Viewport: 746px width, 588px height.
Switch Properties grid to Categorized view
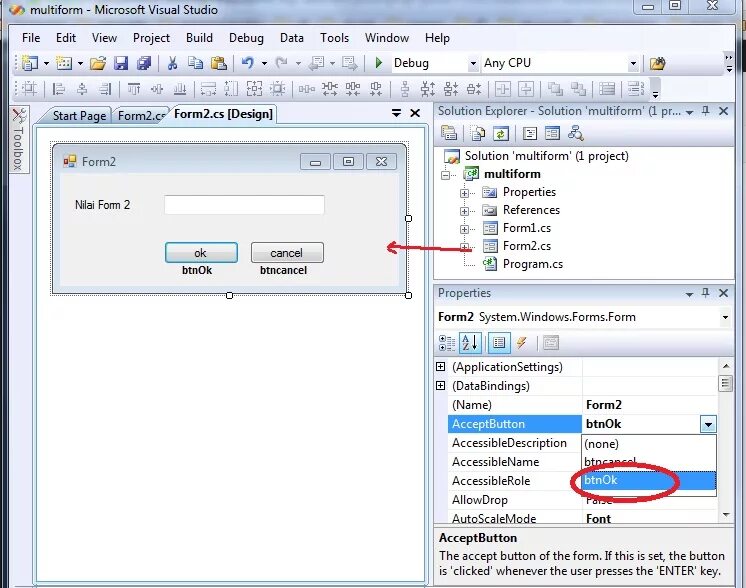(x=447, y=343)
